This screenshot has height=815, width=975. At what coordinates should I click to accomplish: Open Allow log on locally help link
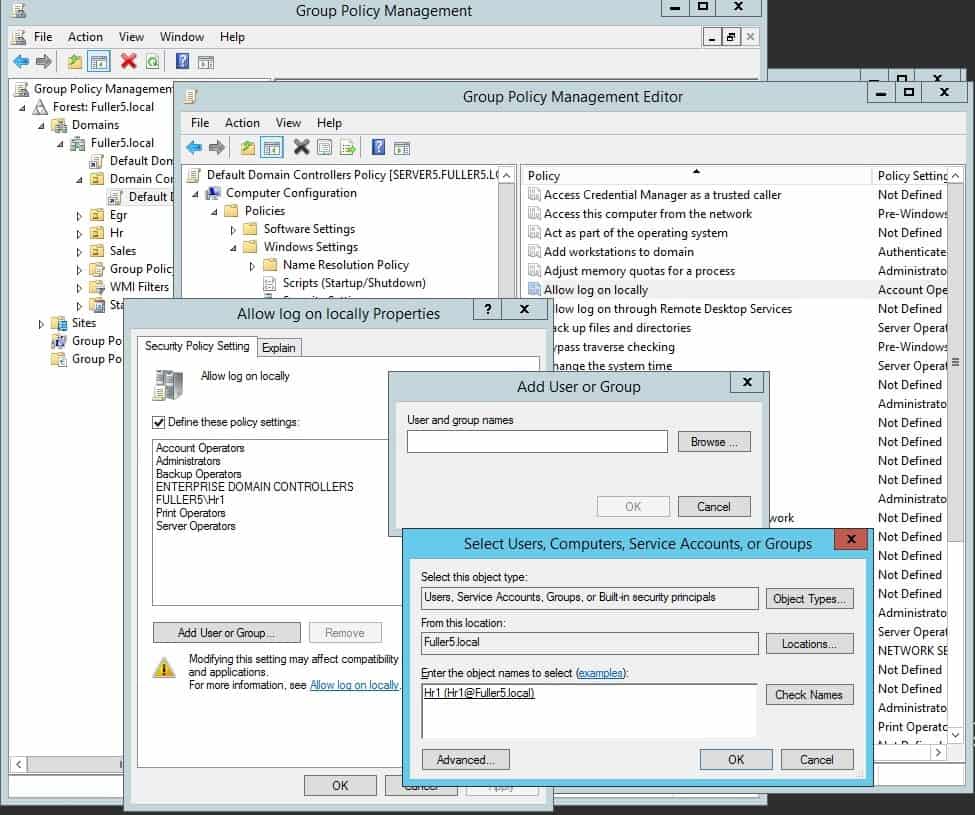point(354,685)
